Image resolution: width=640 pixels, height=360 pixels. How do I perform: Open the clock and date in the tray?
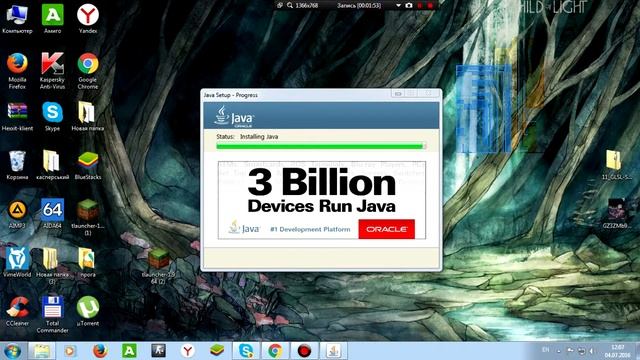coord(617,351)
